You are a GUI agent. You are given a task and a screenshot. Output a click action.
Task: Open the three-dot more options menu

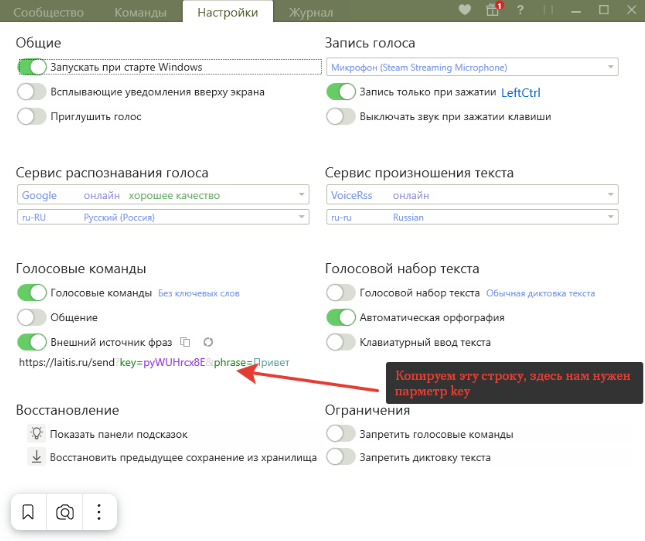pos(99,512)
